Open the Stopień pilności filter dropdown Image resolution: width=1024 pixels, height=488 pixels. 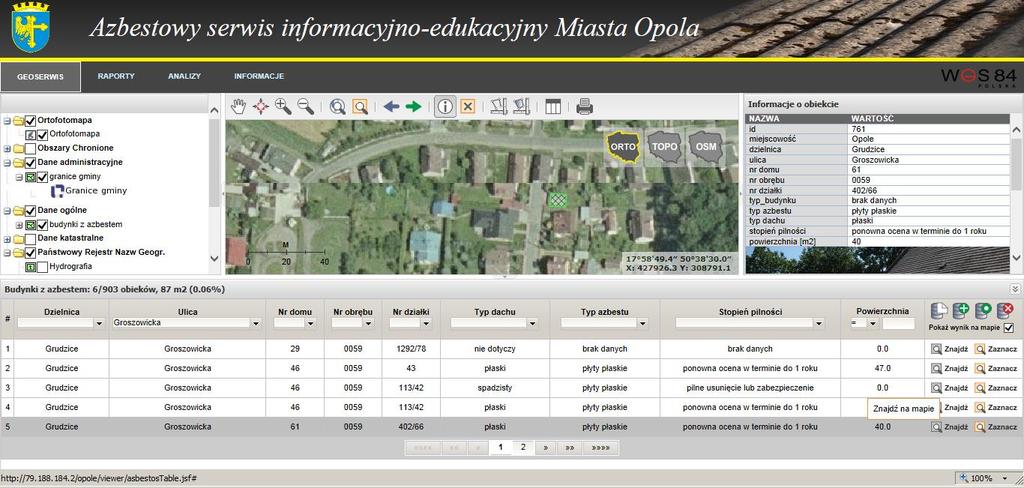pos(819,323)
